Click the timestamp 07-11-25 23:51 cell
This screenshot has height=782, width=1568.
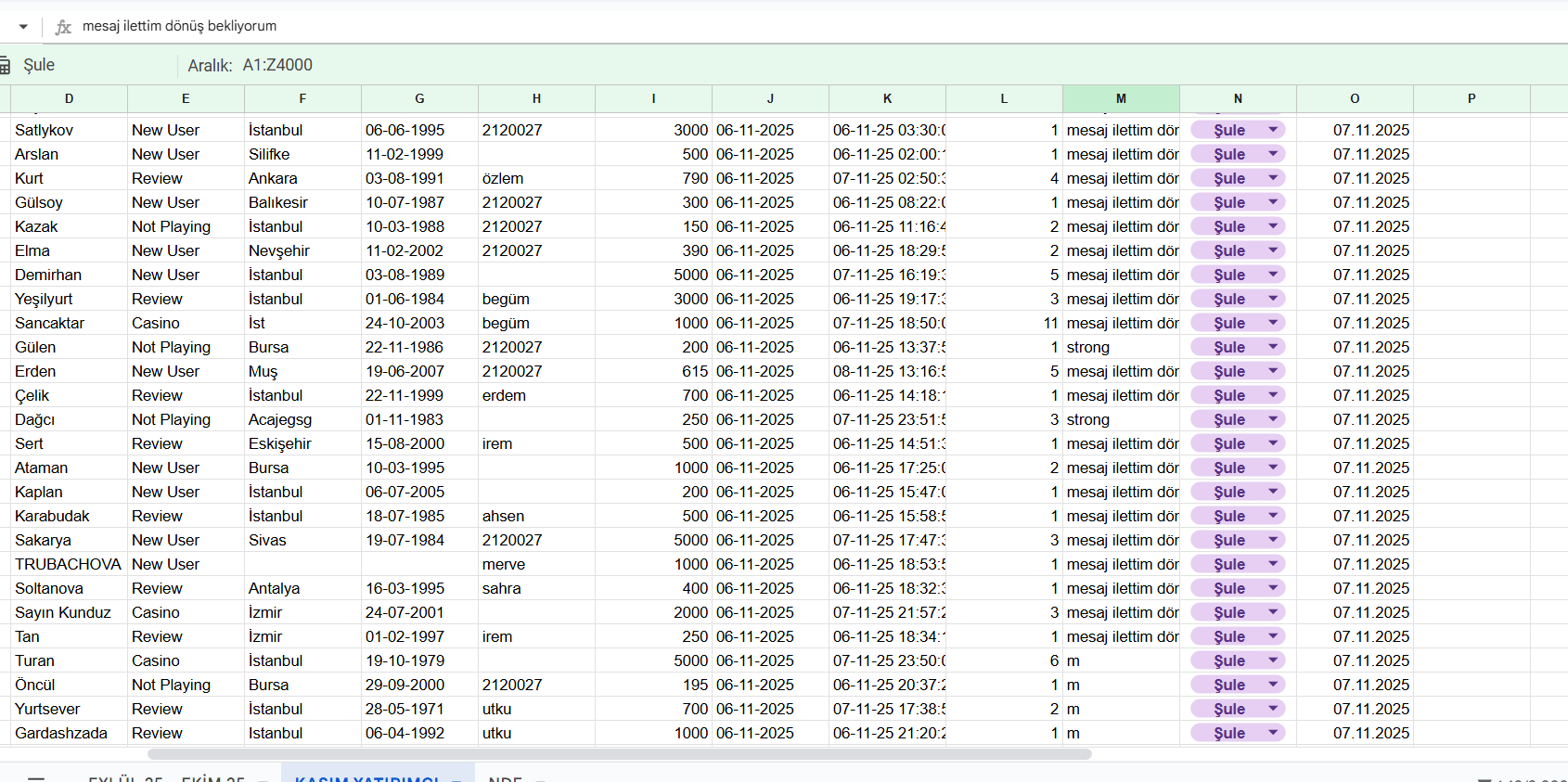[887, 419]
